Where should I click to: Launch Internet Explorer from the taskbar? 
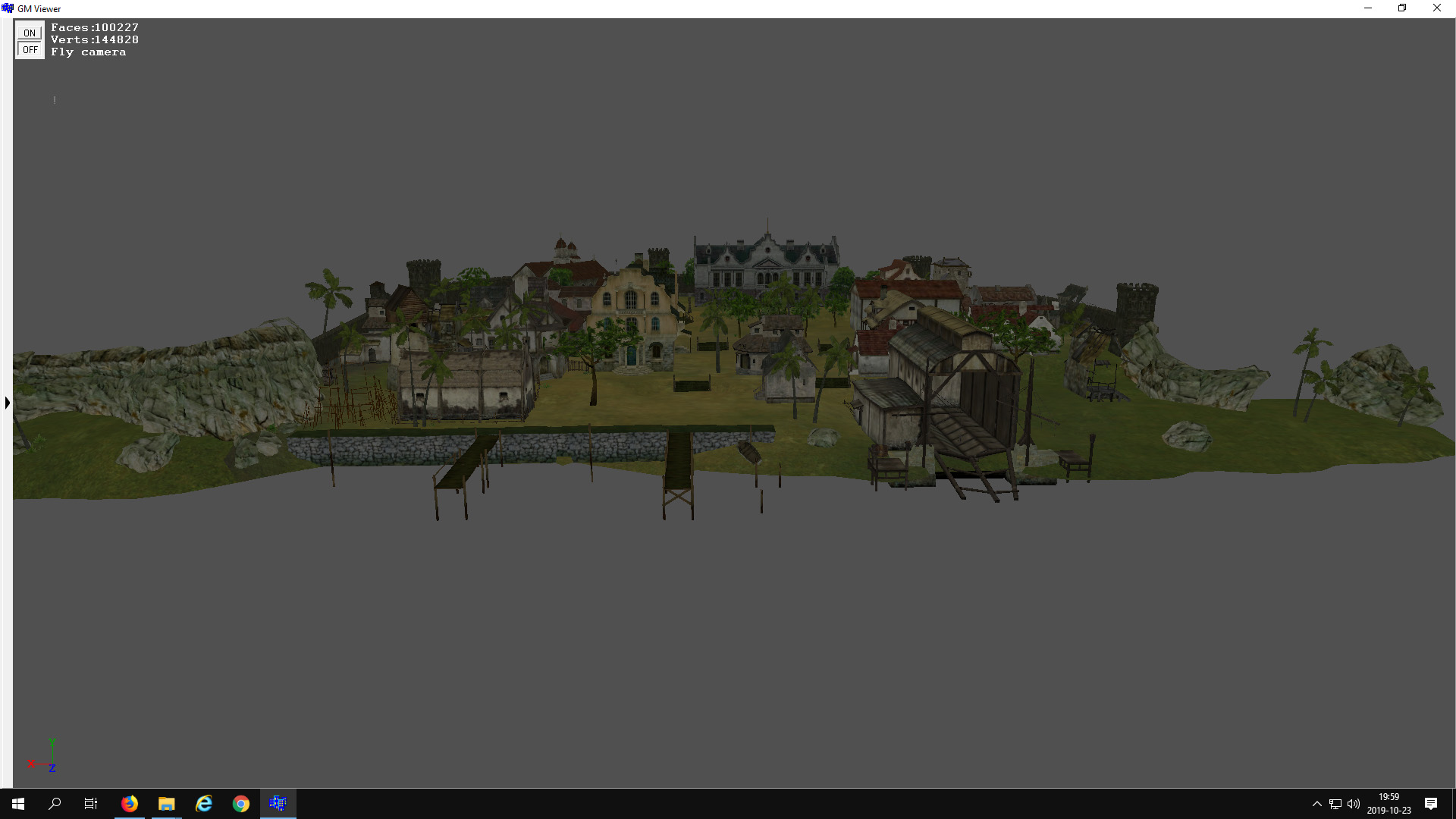204,804
